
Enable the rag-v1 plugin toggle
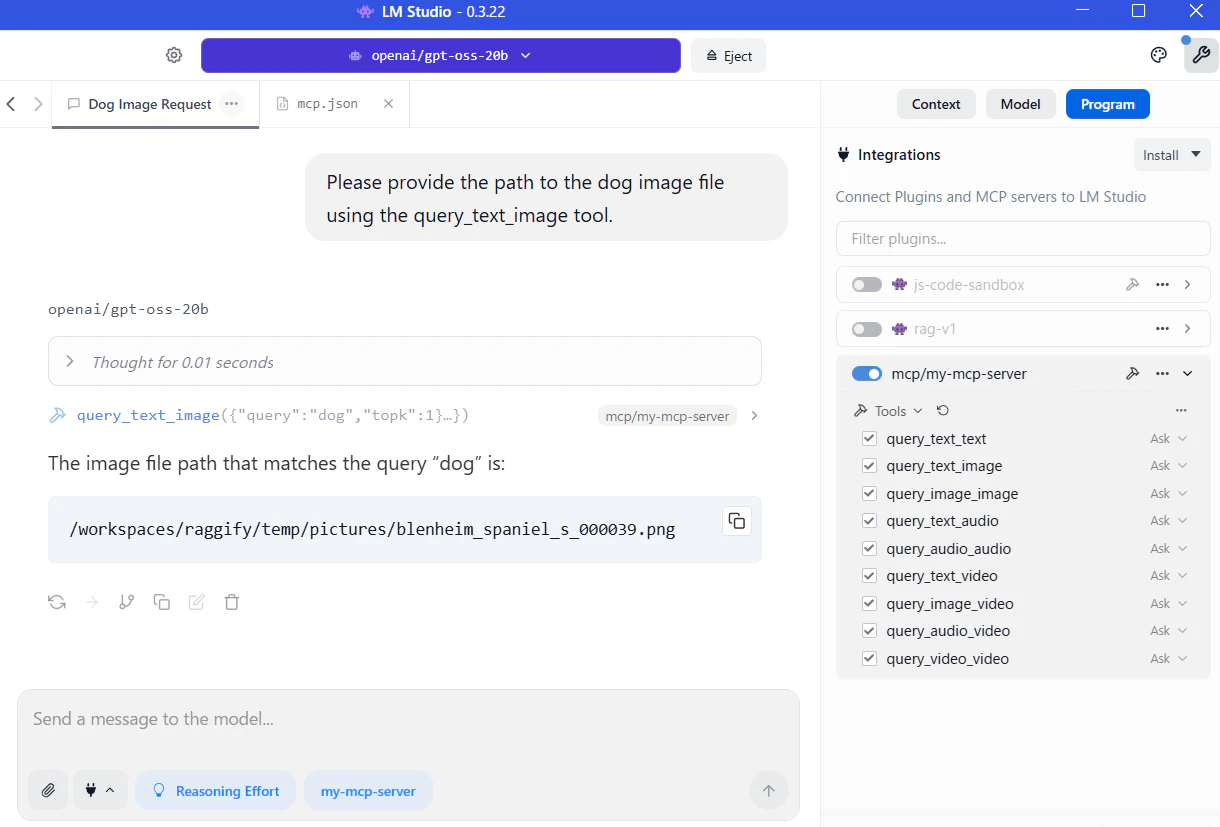[867, 329]
